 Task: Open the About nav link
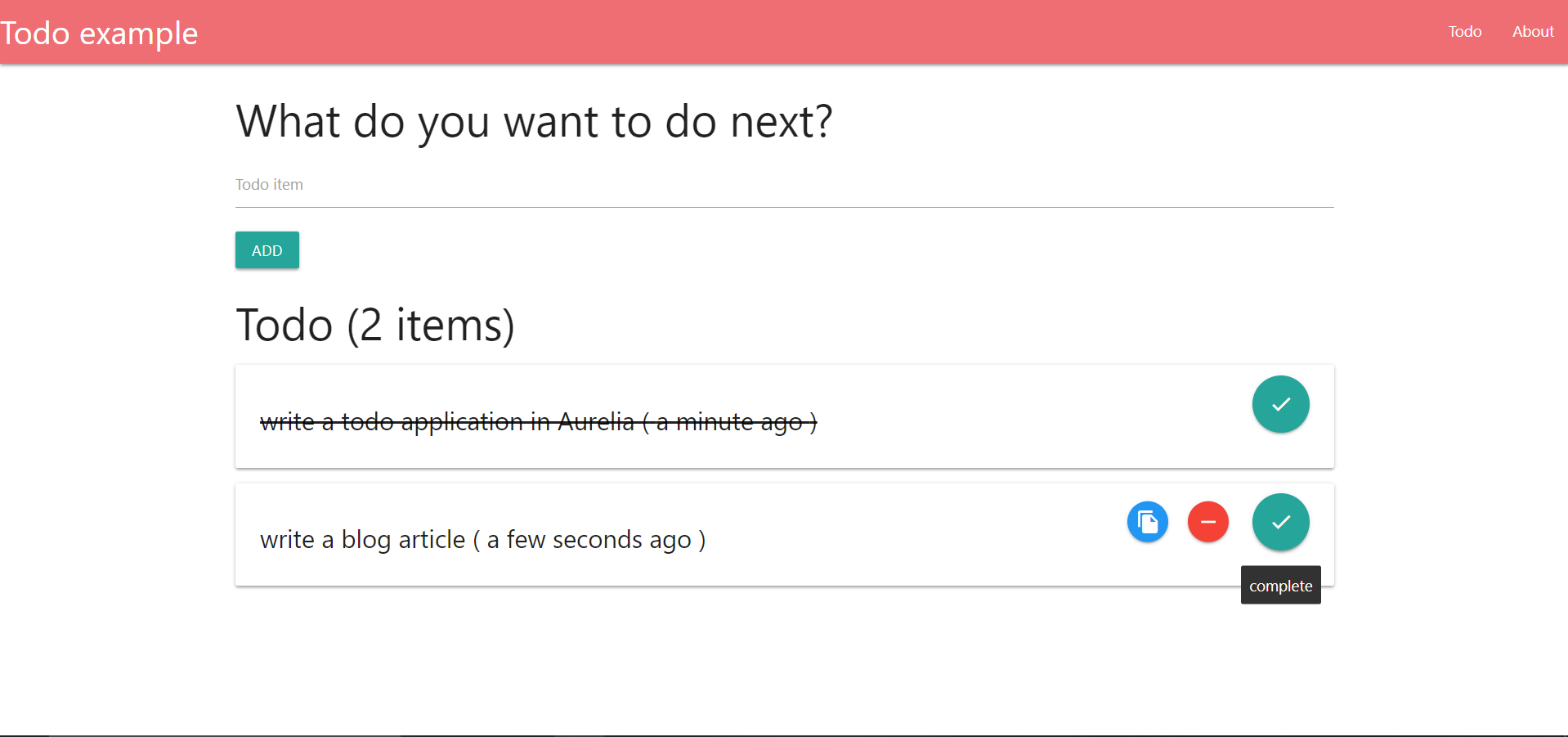1532,32
